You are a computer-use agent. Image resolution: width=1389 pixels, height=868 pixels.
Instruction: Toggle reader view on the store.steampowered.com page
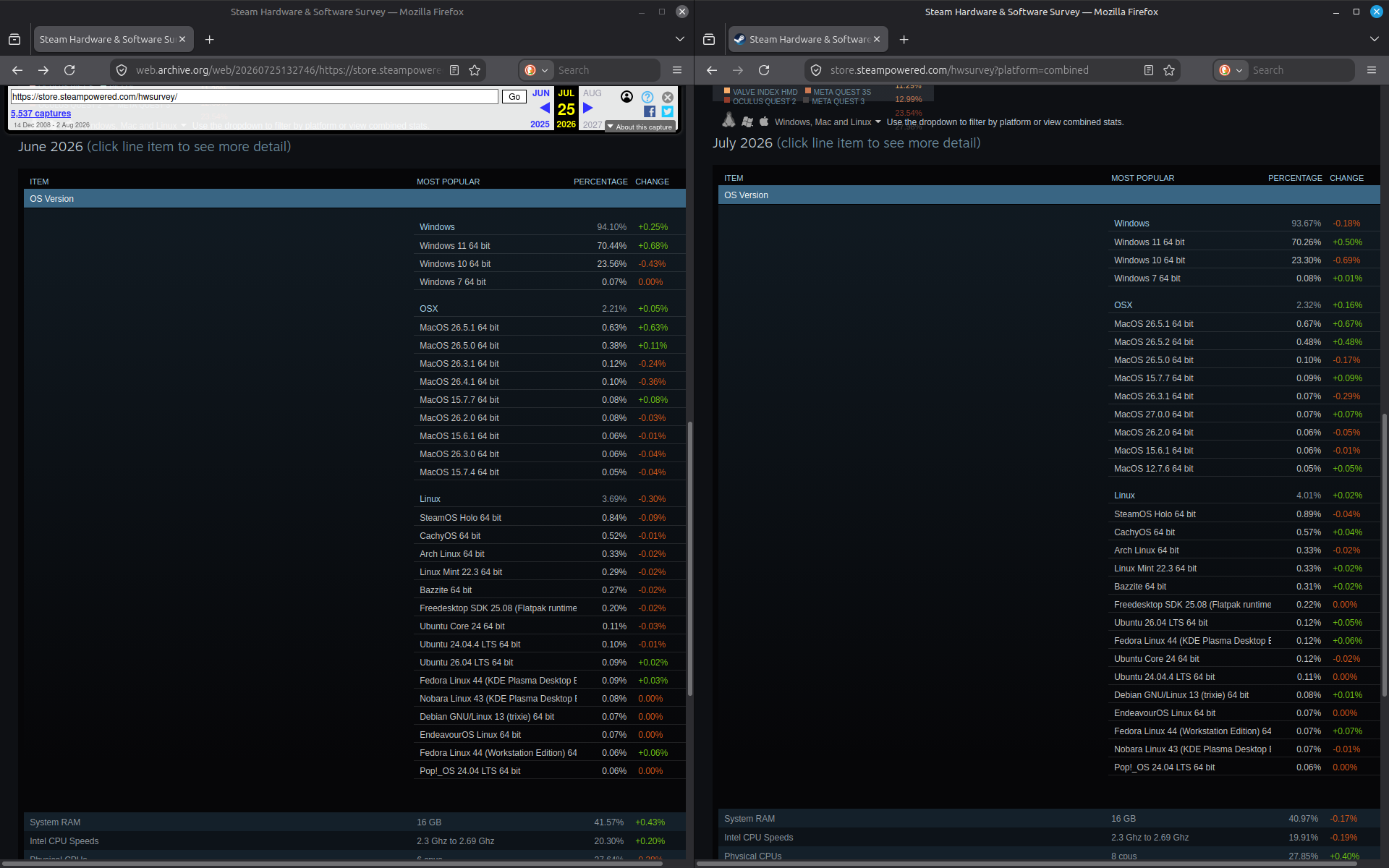[1149, 70]
